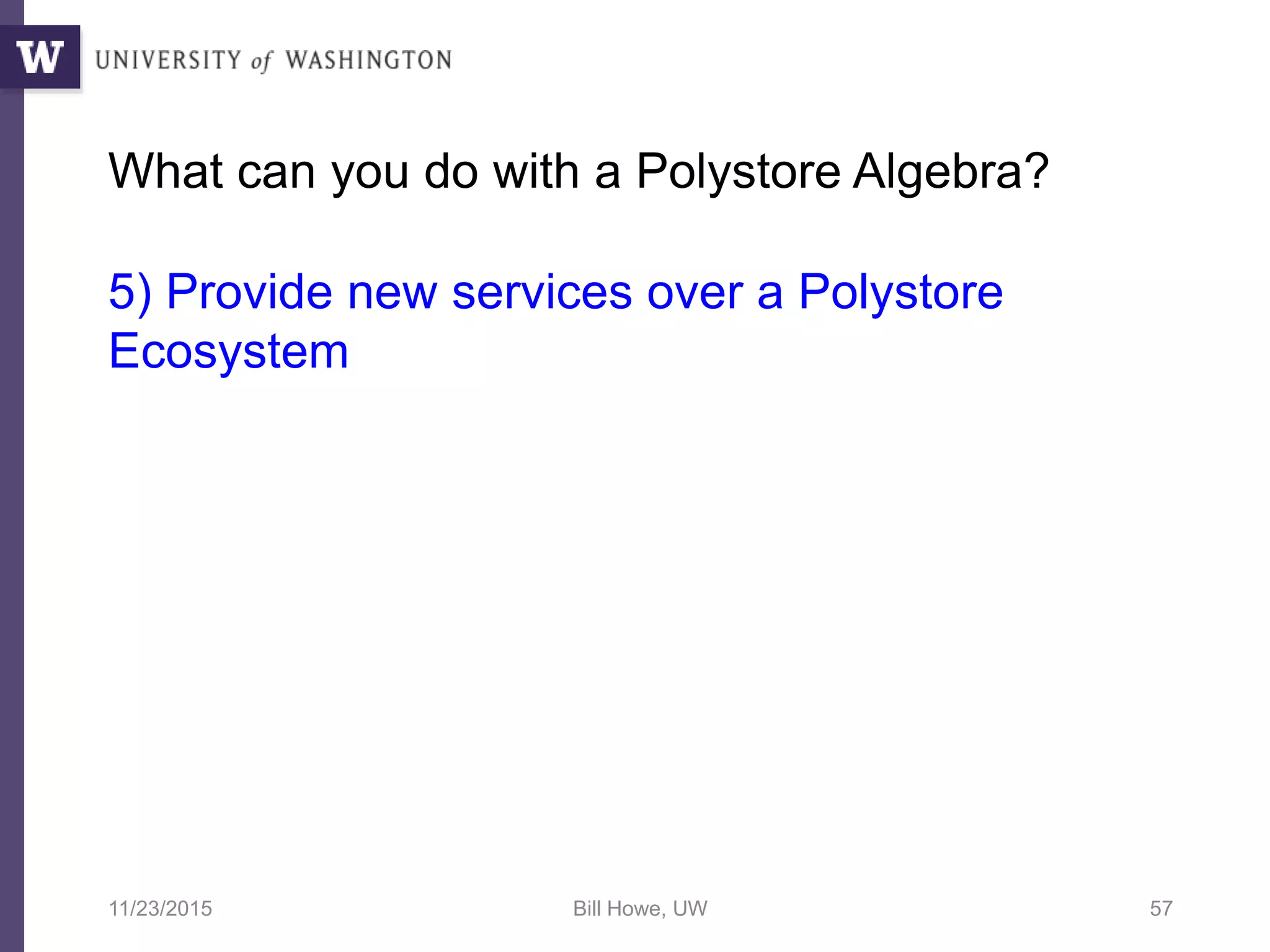The image size is (1270, 952).
Task: Click the word 'What' starting the title
Action: [x=166, y=170]
